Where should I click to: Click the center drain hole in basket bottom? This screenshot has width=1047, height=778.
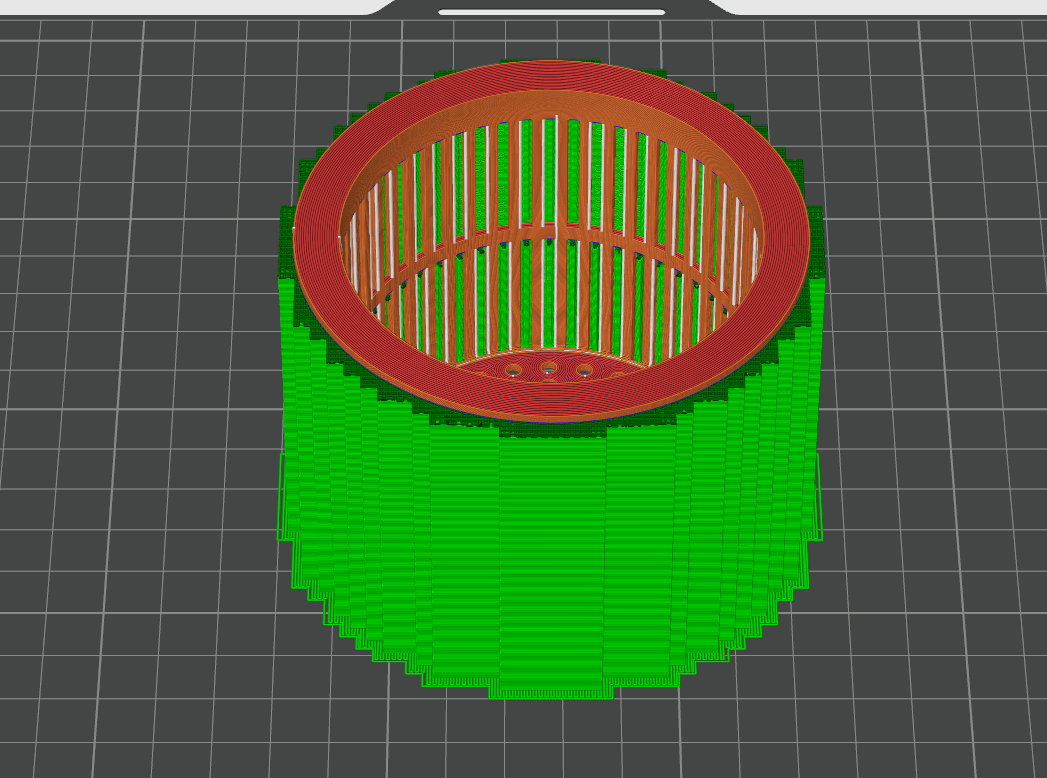point(549,368)
